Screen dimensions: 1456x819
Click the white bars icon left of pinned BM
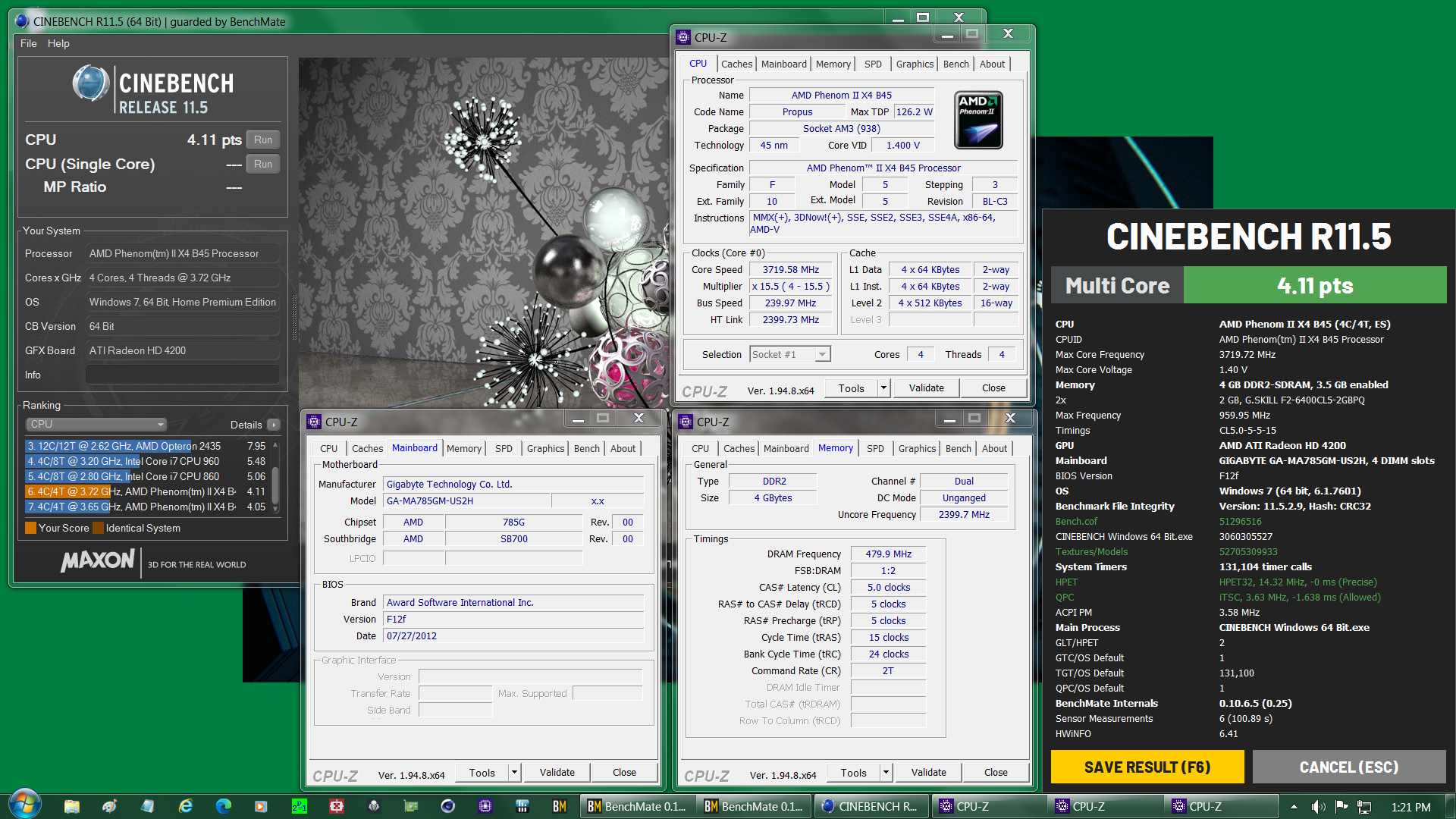pos(522,806)
